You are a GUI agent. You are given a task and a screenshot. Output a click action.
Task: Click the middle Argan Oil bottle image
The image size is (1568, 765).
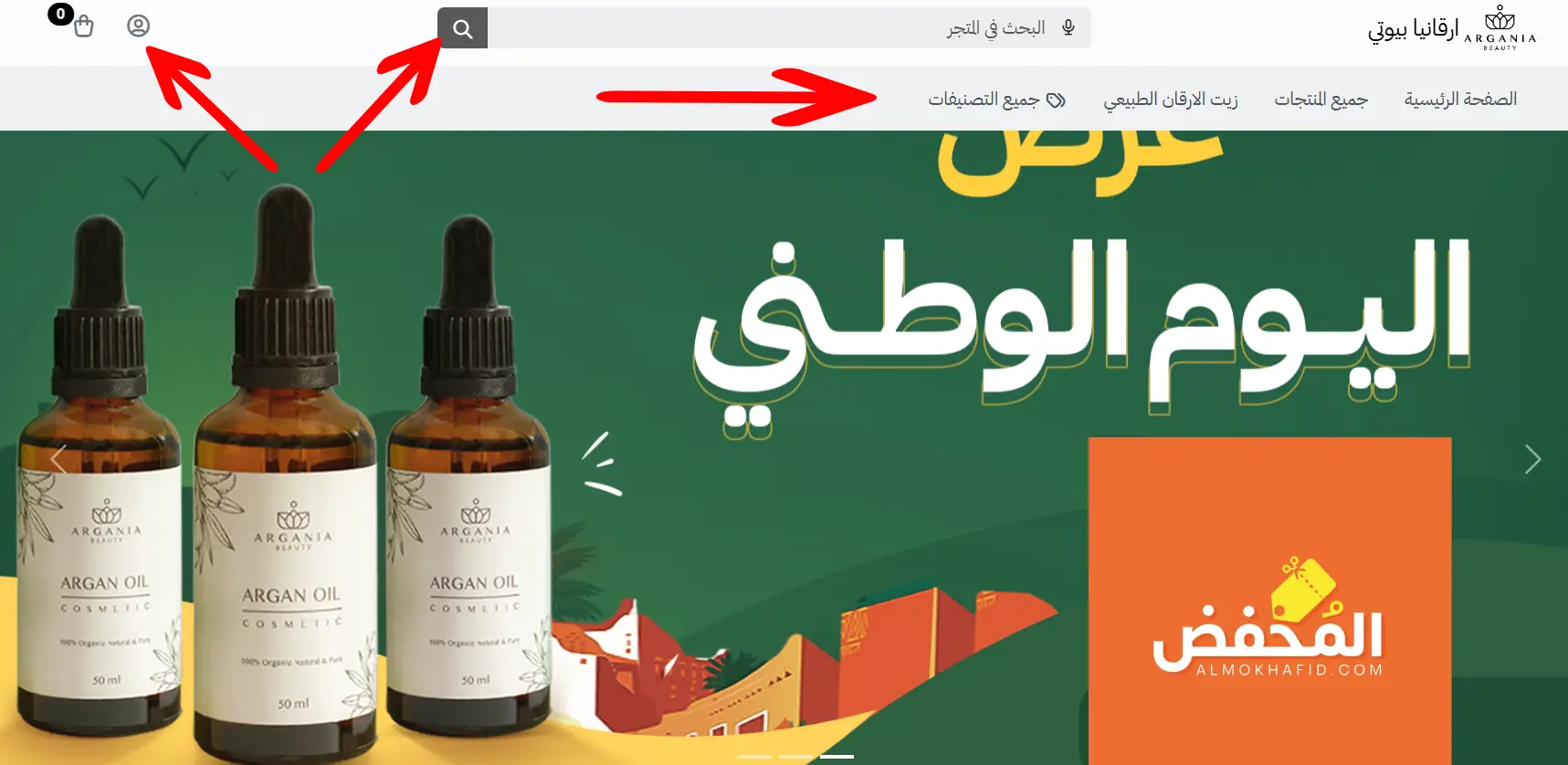[288, 475]
